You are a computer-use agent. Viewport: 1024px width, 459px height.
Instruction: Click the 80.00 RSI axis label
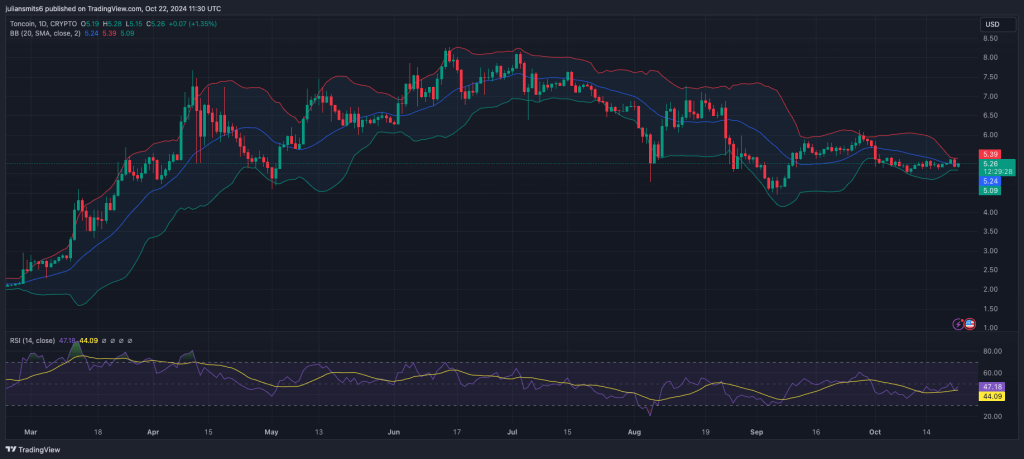click(x=991, y=351)
